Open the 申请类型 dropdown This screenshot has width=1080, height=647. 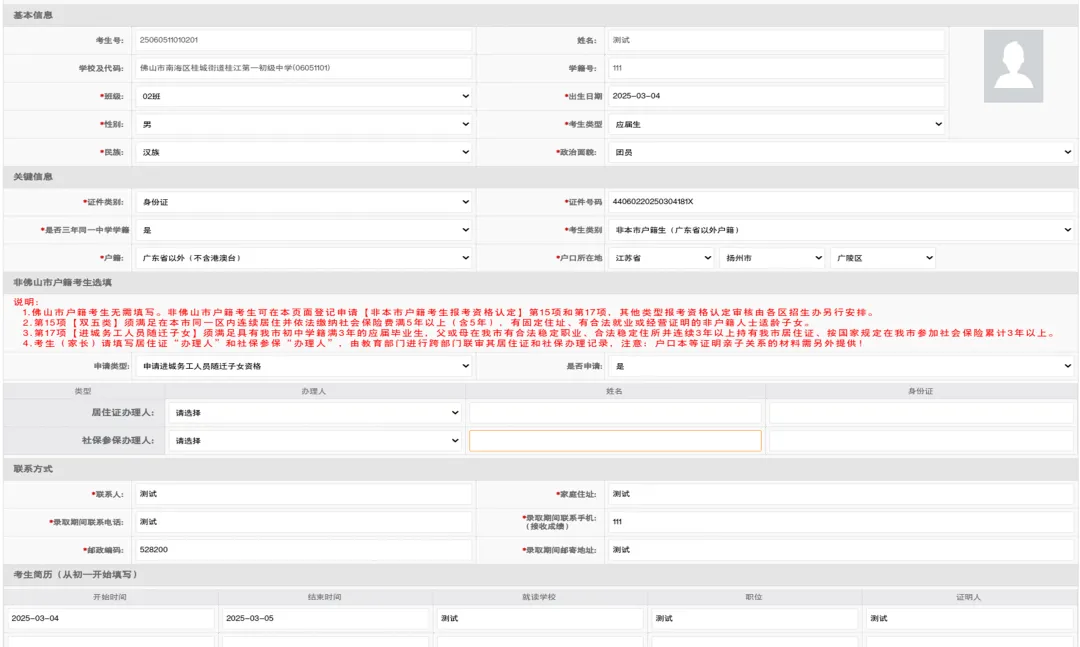tap(304, 366)
